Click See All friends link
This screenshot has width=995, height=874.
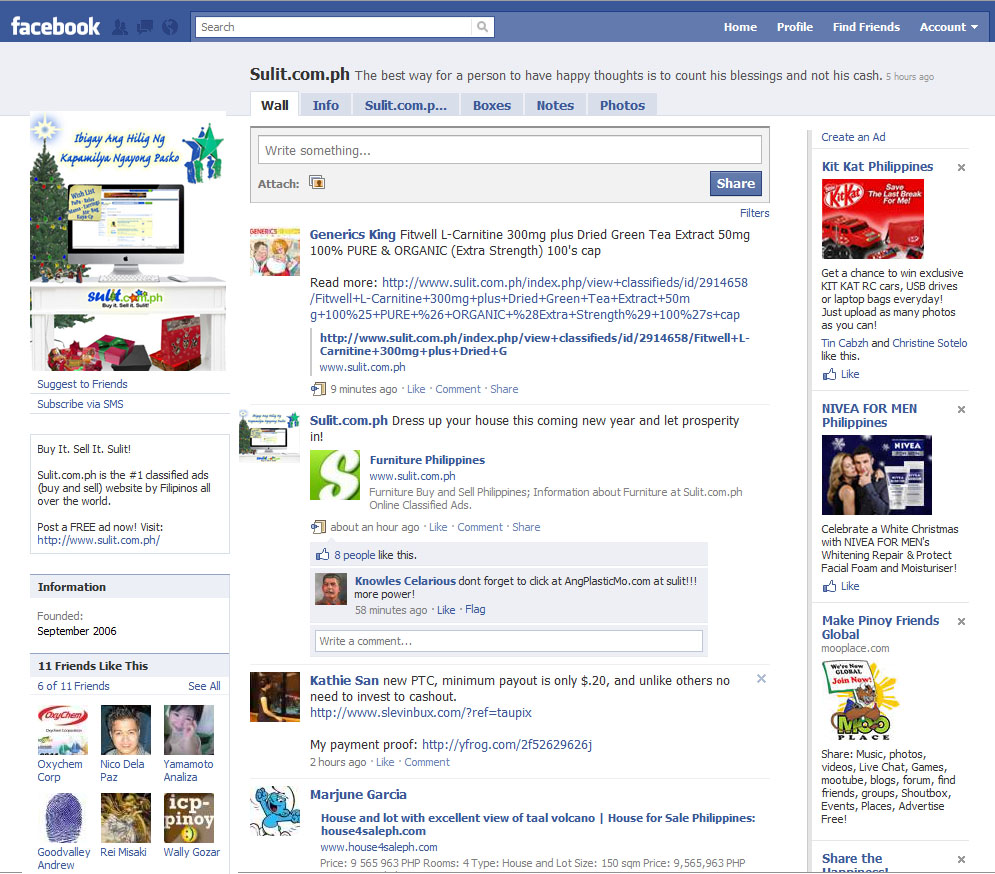pos(204,686)
